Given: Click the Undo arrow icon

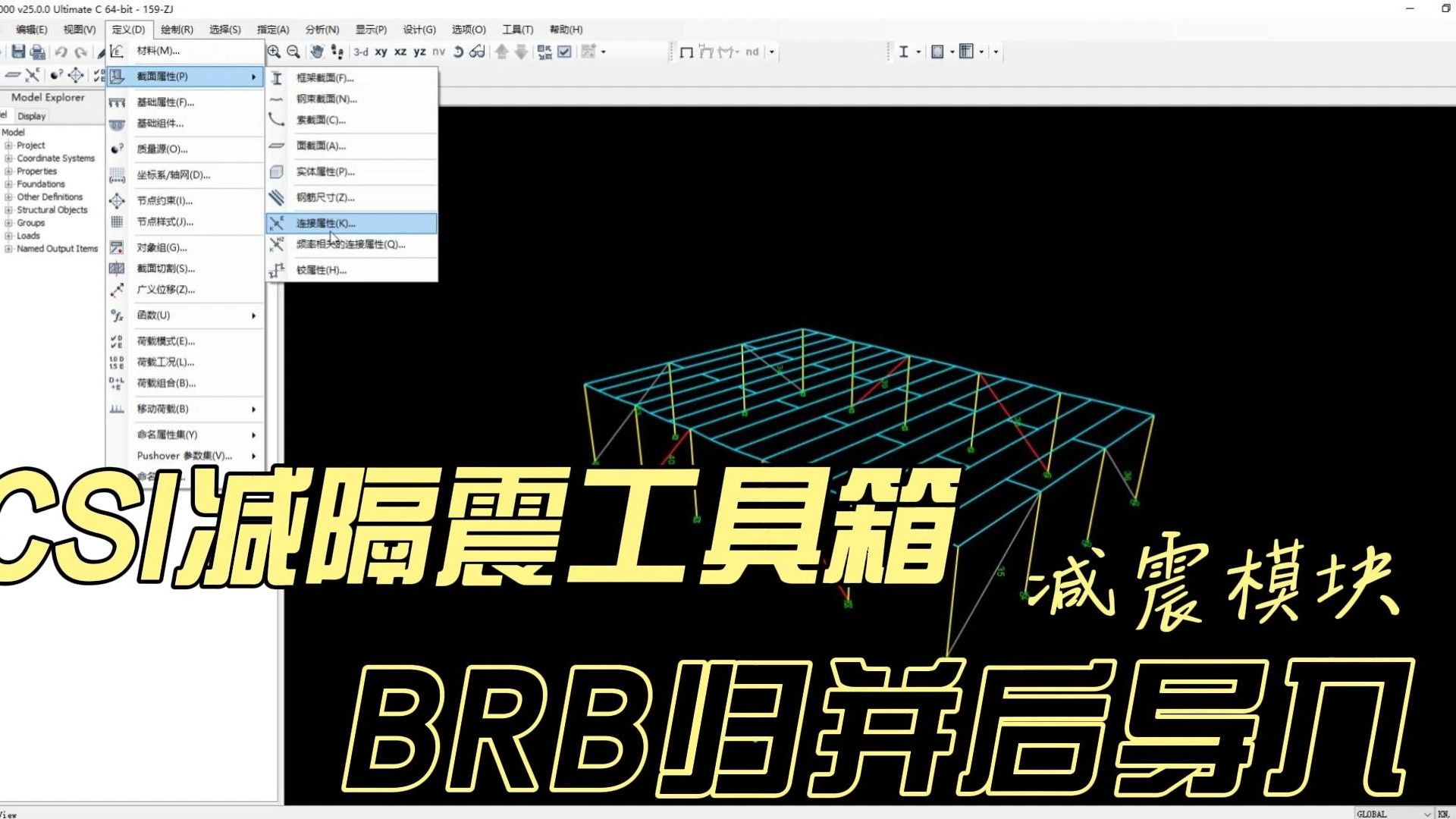Looking at the screenshot, I should tap(61, 52).
